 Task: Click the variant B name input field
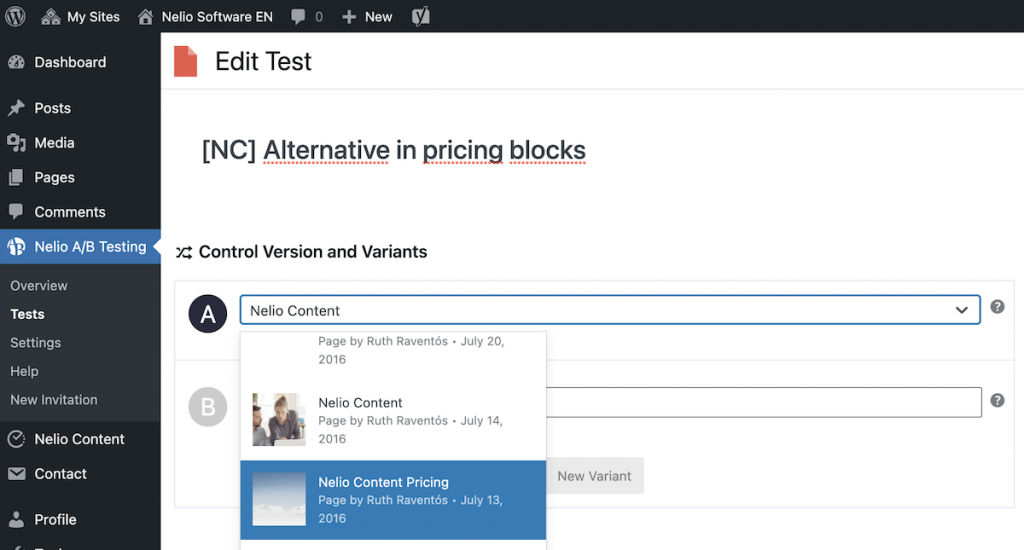pos(763,402)
